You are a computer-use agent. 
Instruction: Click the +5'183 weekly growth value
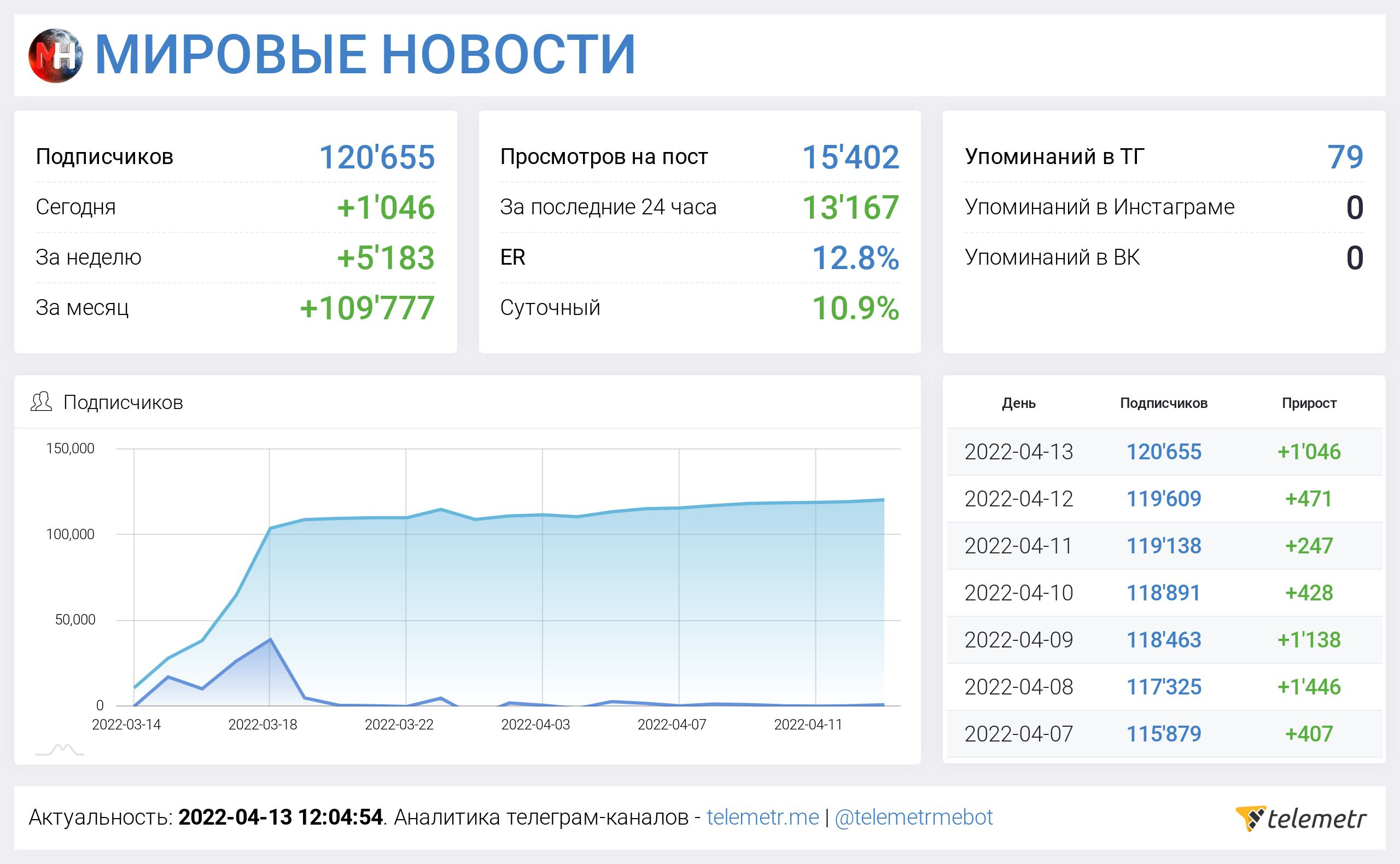386,257
